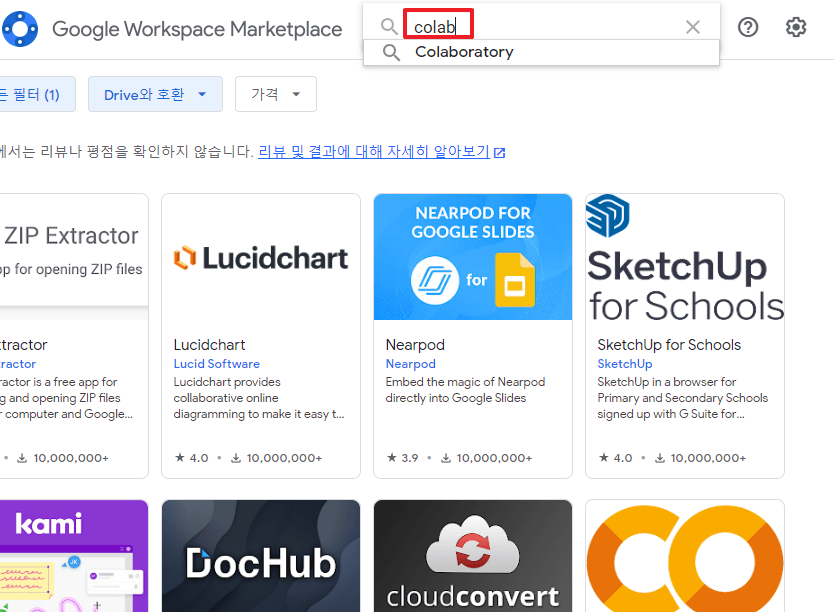
Task: Click the Google Workspace Marketplace title text
Action: (197, 29)
